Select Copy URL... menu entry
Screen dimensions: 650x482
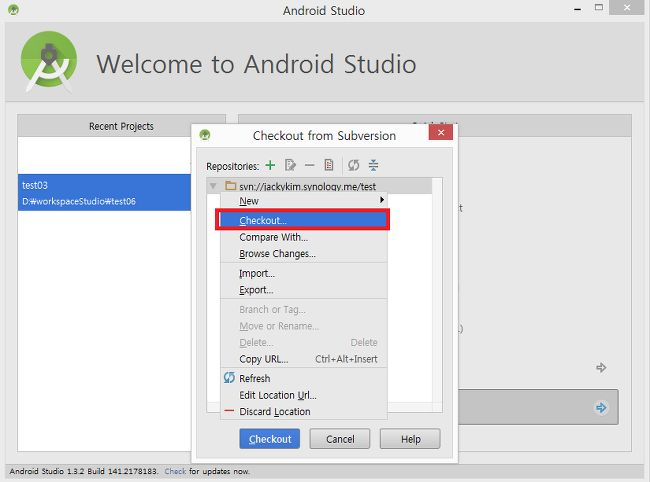303,359
